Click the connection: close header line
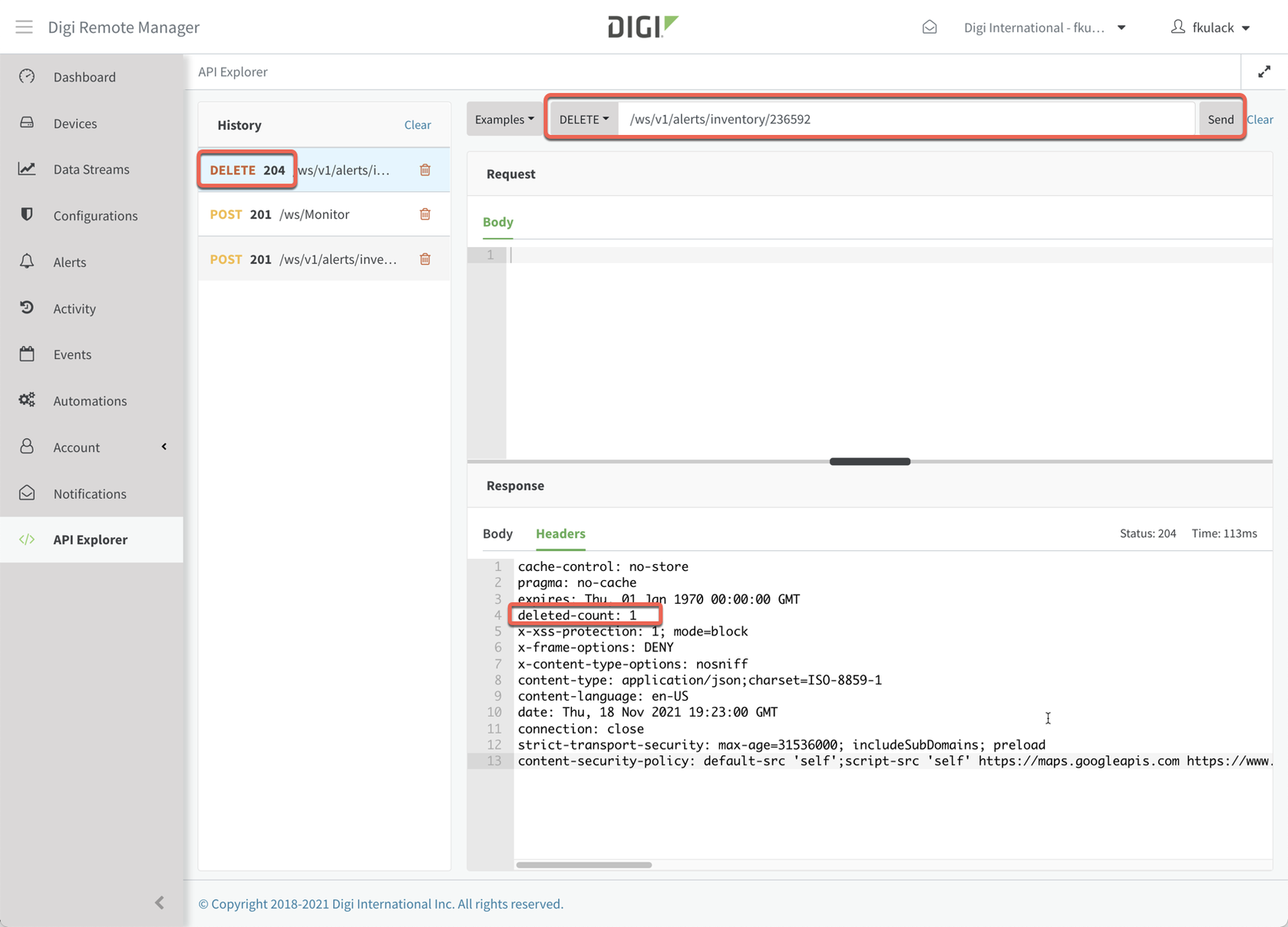The height and width of the screenshot is (927, 1288). click(x=580, y=729)
